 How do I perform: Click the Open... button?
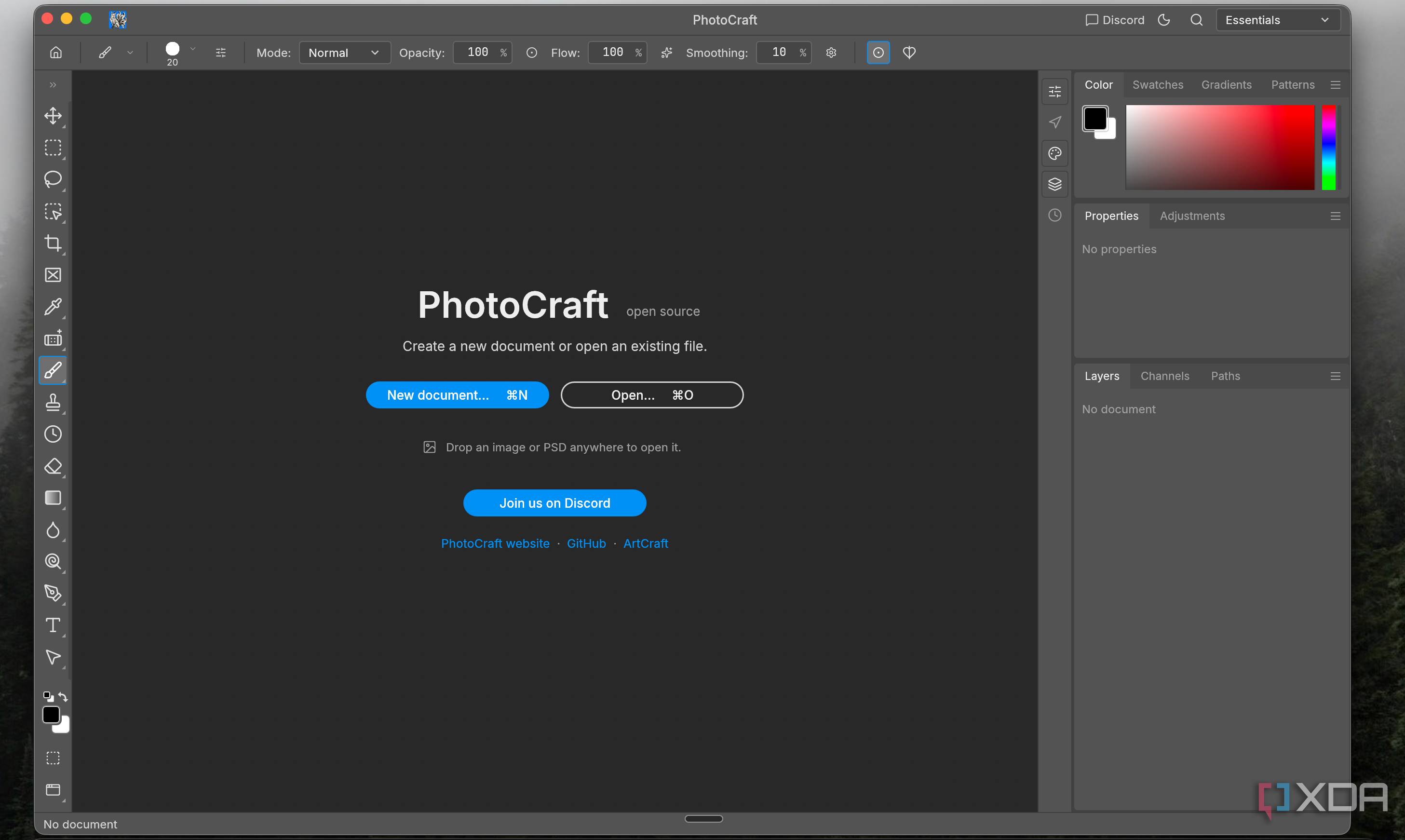click(652, 395)
